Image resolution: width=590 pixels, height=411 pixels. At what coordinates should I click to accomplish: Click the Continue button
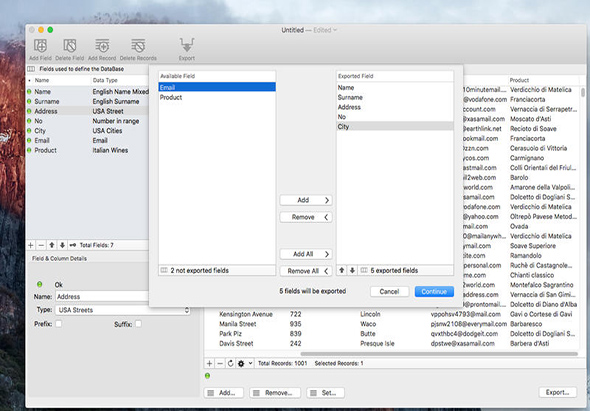434,292
